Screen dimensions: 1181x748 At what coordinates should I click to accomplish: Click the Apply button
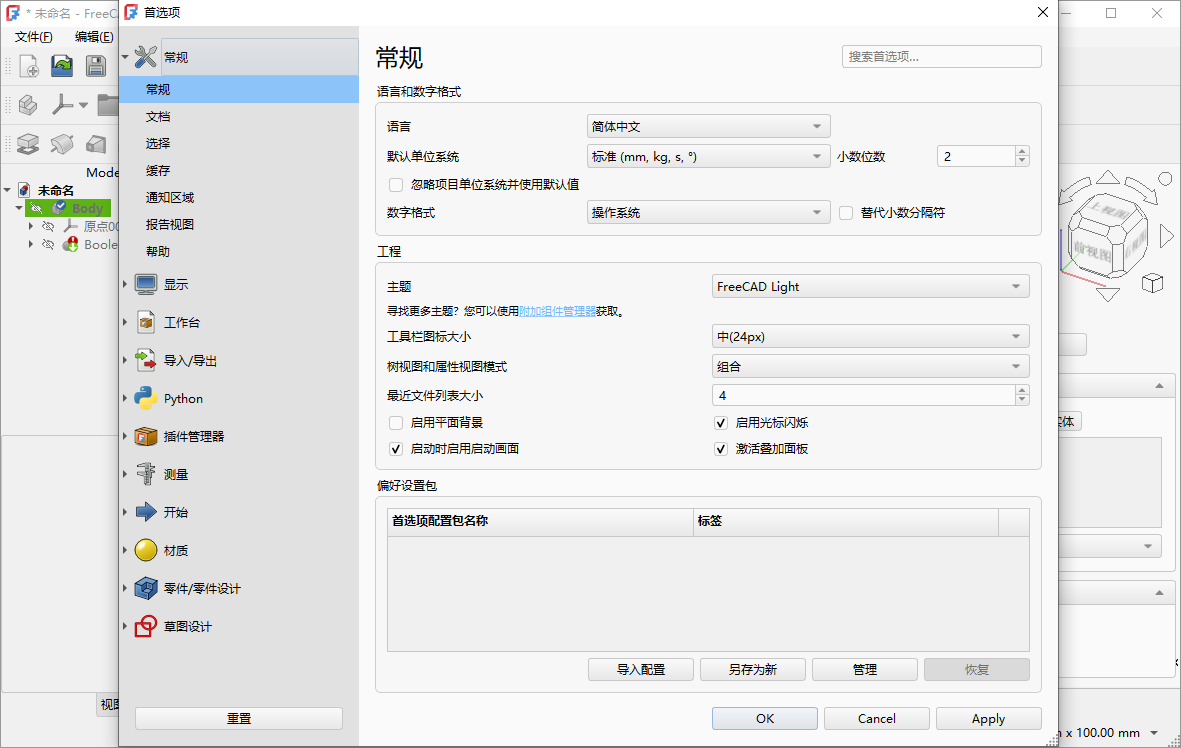(x=988, y=718)
